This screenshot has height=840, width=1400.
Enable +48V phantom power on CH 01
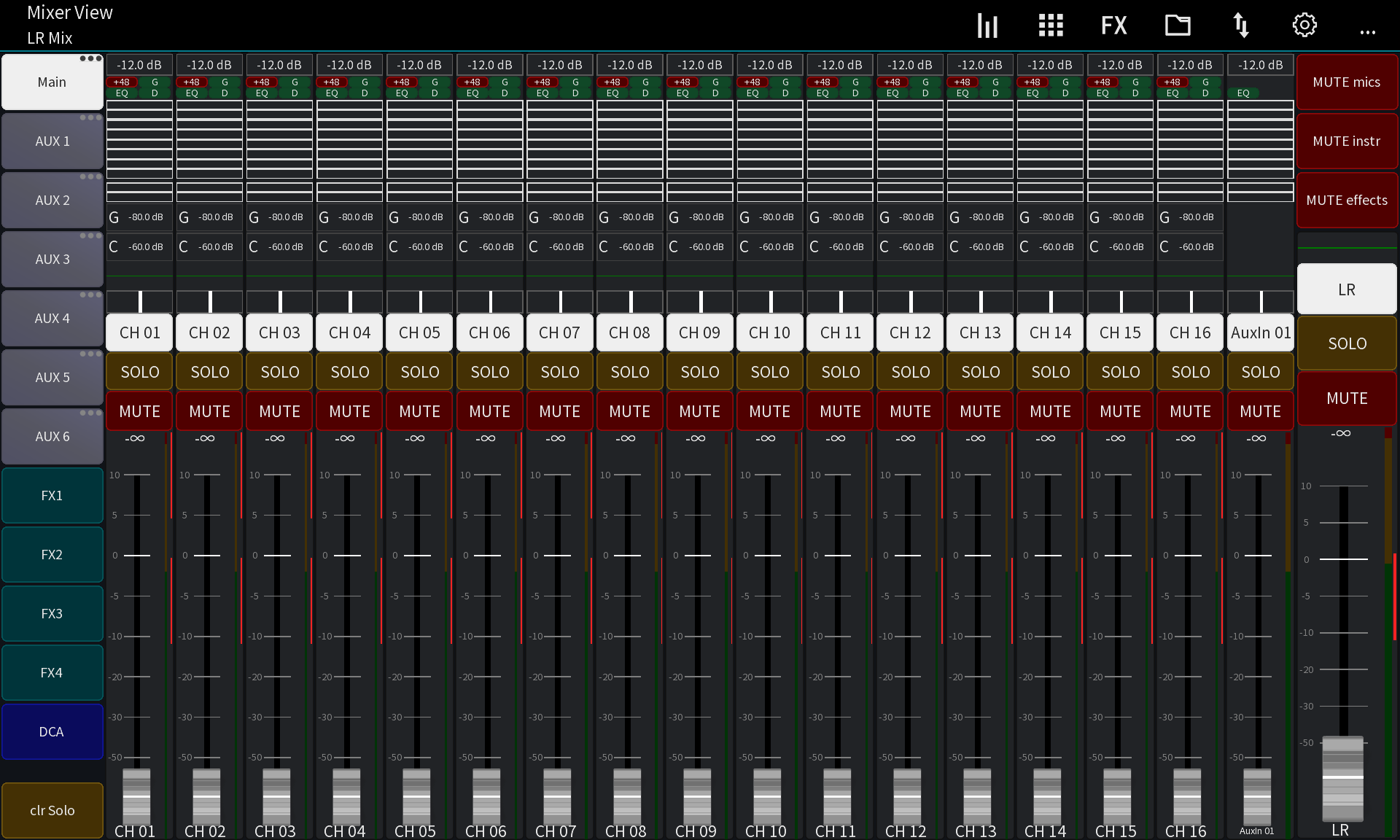[121, 82]
